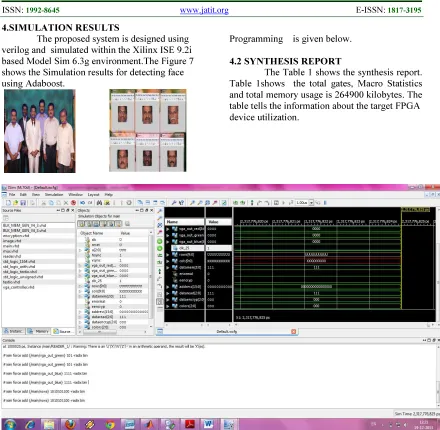Click the Zoom to full view icon
This screenshot has width=440, height=430.
207,203
